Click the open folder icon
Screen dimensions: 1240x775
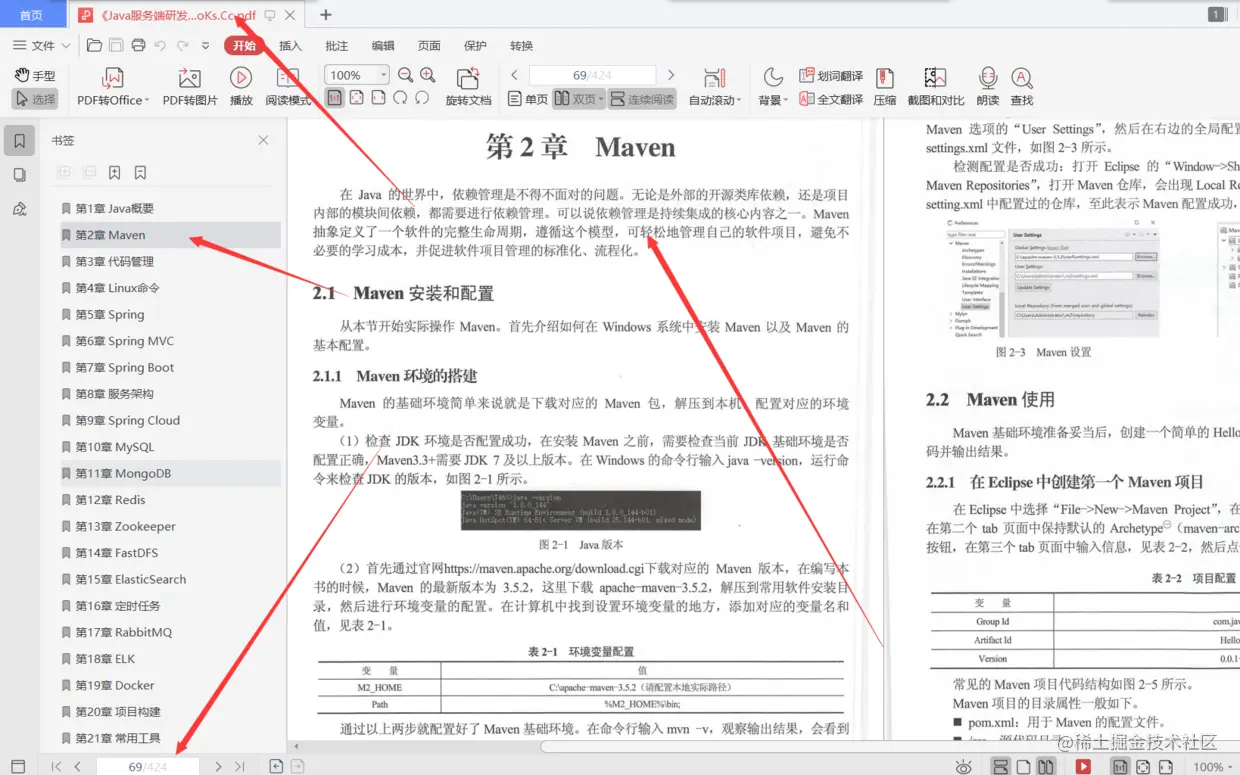click(94, 45)
